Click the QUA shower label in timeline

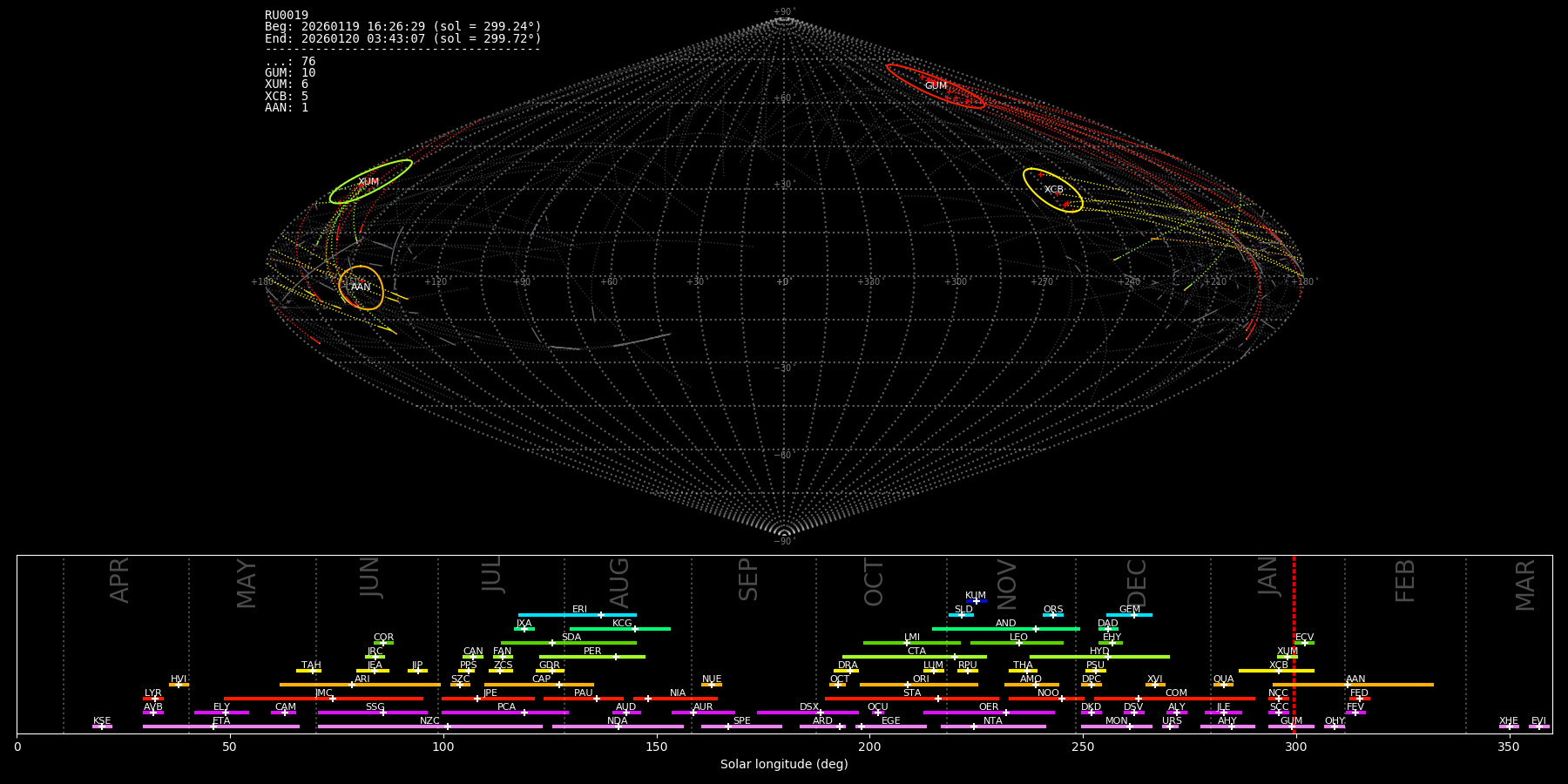[1223, 679]
